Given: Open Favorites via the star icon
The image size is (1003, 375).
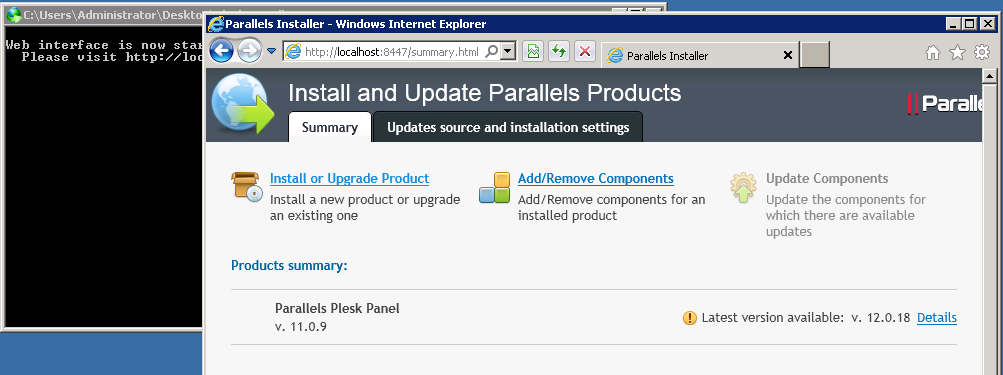Looking at the screenshot, I should (957, 52).
